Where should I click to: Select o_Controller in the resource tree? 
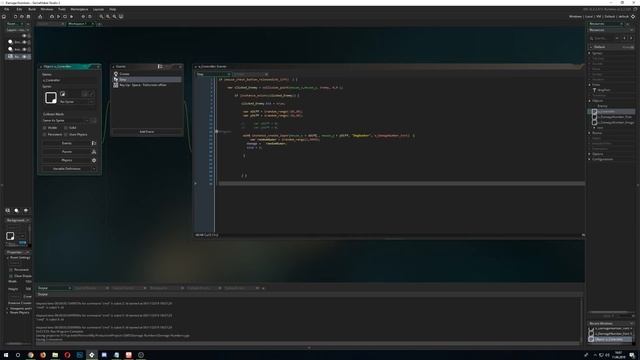click(x=611, y=111)
